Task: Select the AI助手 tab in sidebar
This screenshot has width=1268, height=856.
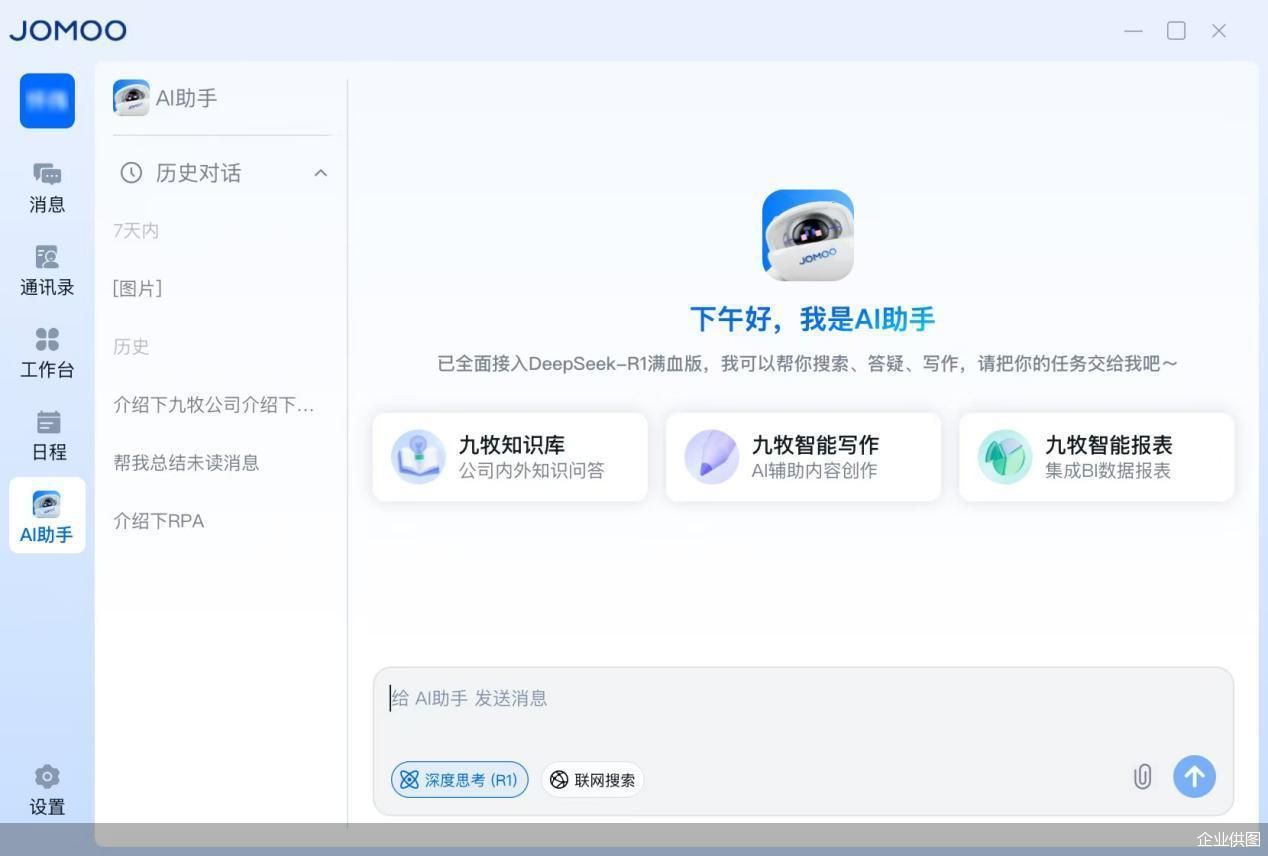Action: click(x=47, y=515)
